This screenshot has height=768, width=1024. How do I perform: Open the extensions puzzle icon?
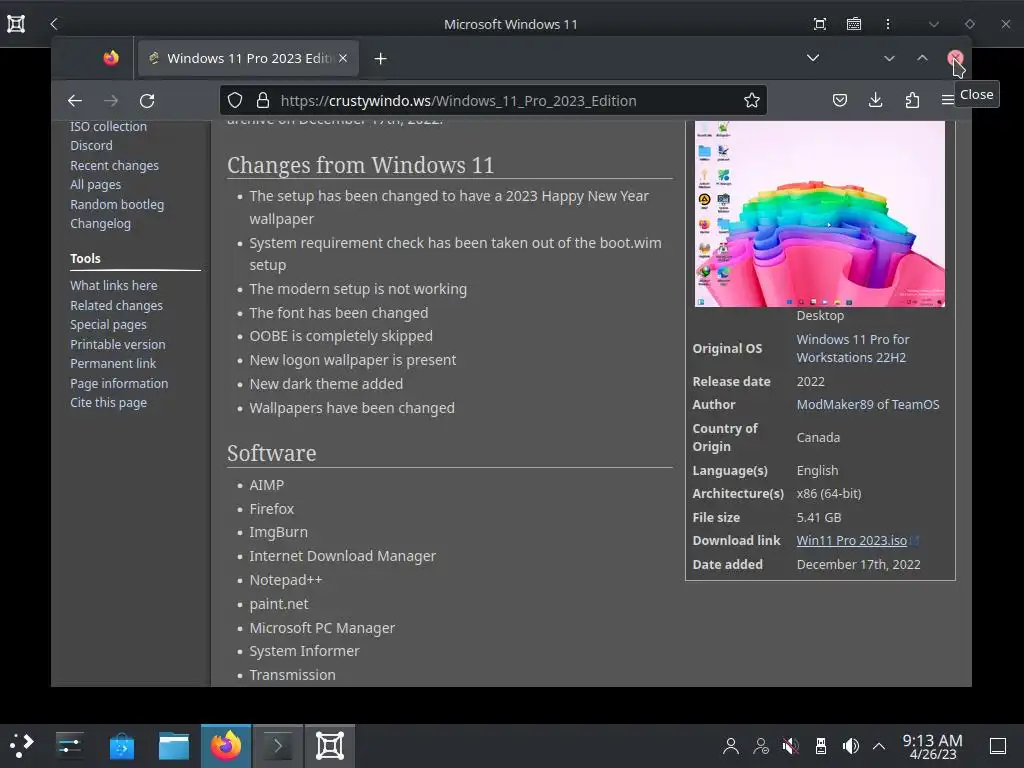(912, 101)
